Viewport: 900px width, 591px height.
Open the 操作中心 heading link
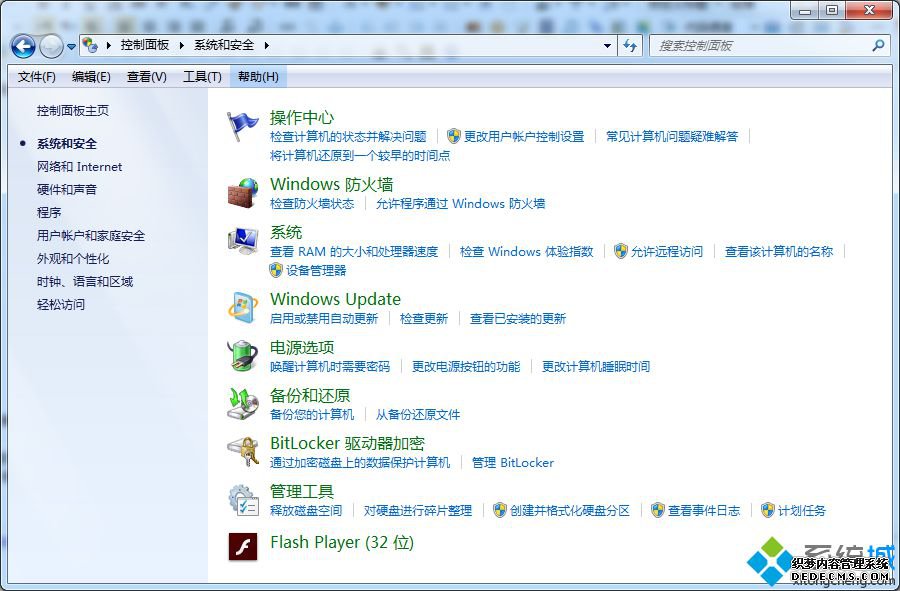pyautogui.click(x=302, y=118)
